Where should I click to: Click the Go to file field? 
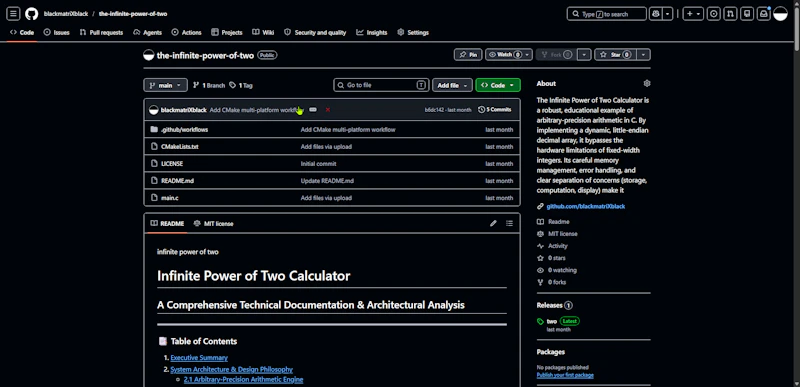(382, 85)
